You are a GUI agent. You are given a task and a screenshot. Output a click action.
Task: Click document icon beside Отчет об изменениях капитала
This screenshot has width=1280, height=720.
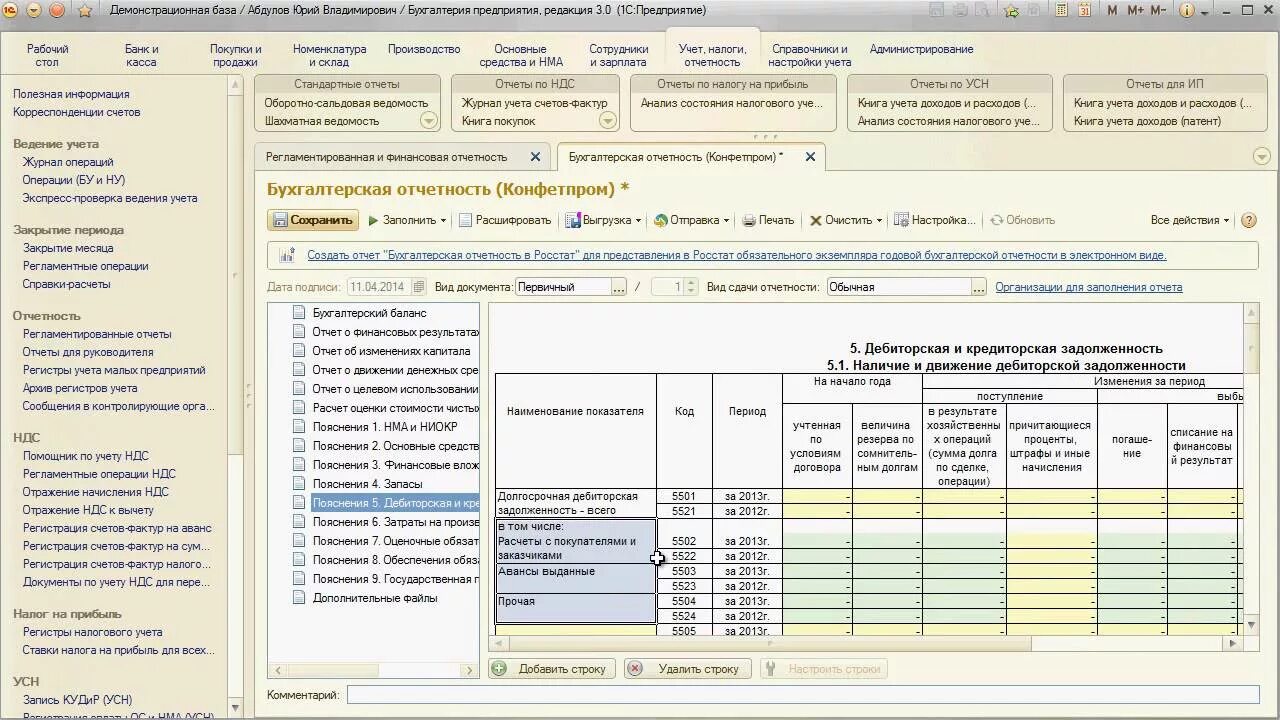(298, 351)
